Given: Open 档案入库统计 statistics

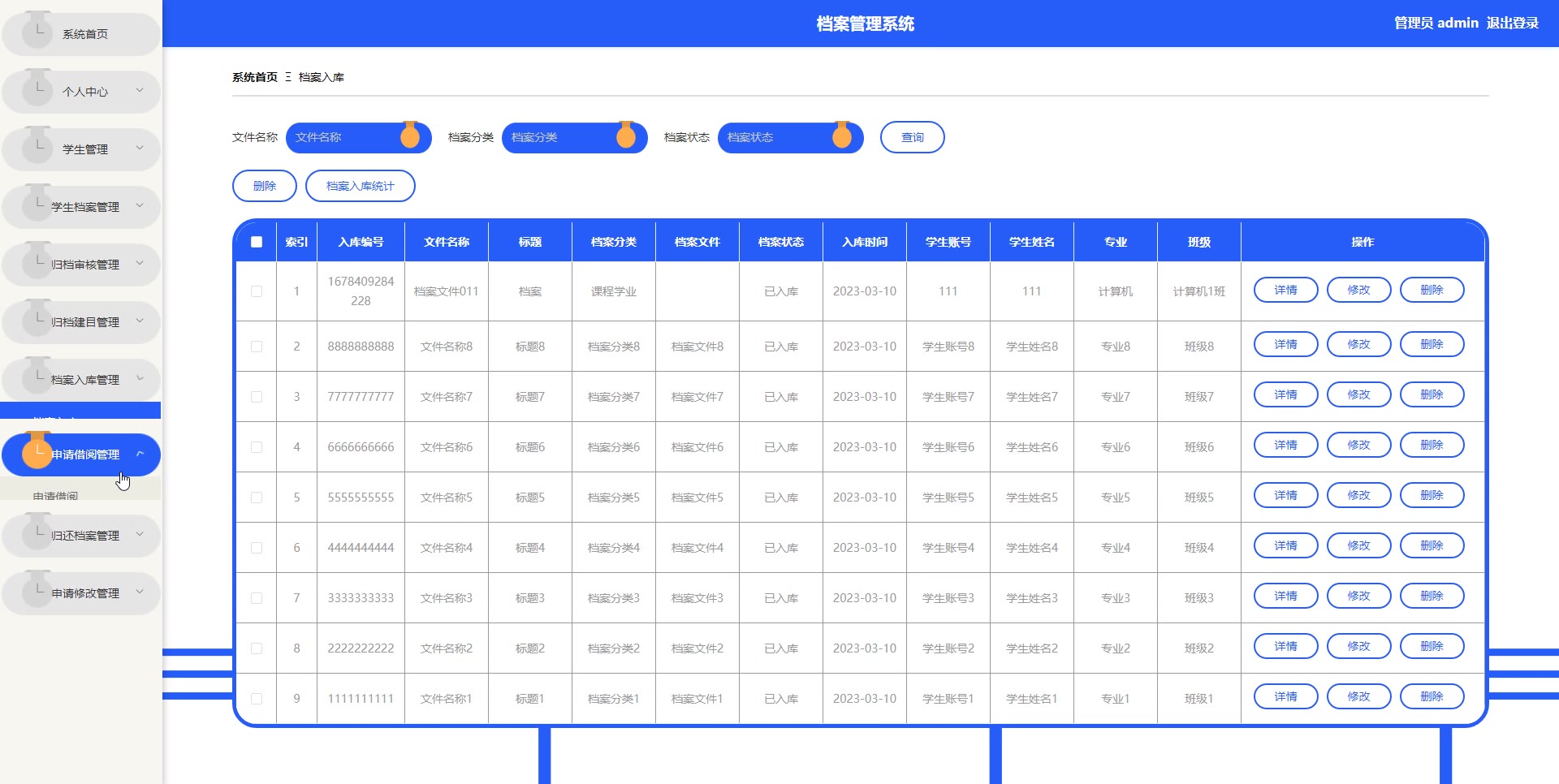Looking at the screenshot, I should point(361,186).
